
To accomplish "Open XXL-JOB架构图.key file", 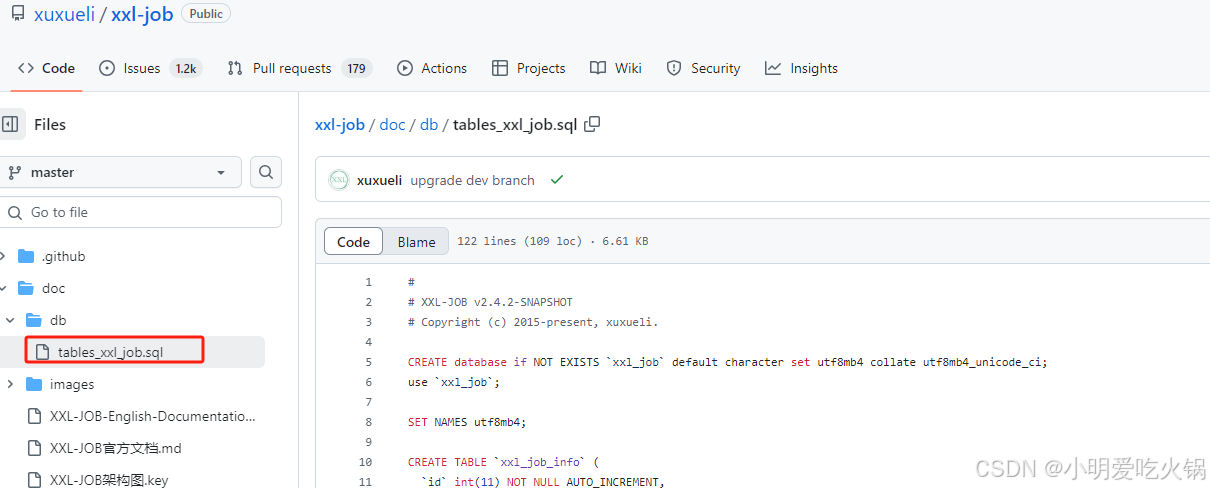I will tap(109, 480).
